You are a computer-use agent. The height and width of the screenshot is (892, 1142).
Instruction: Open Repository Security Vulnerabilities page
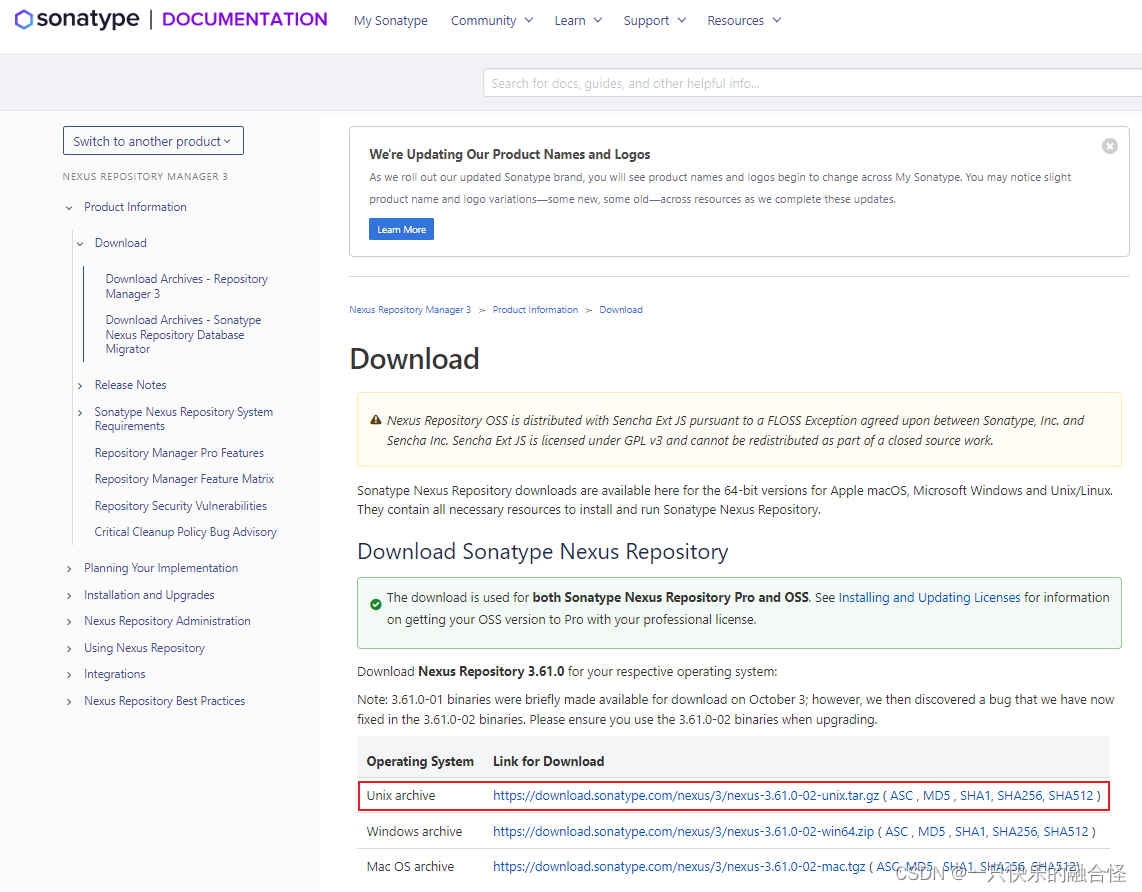[181, 506]
